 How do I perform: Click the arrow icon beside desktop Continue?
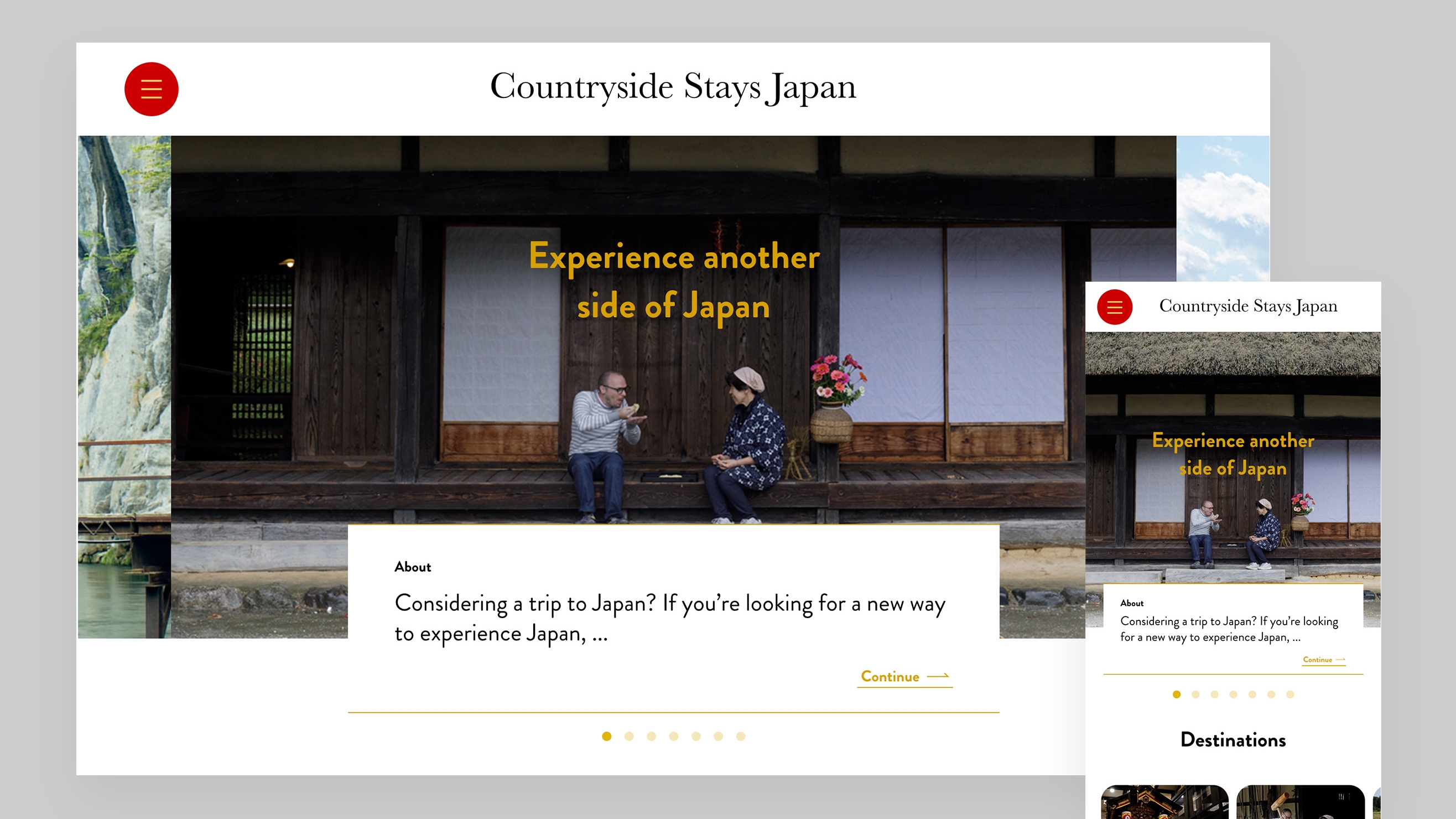(x=938, y=676)
